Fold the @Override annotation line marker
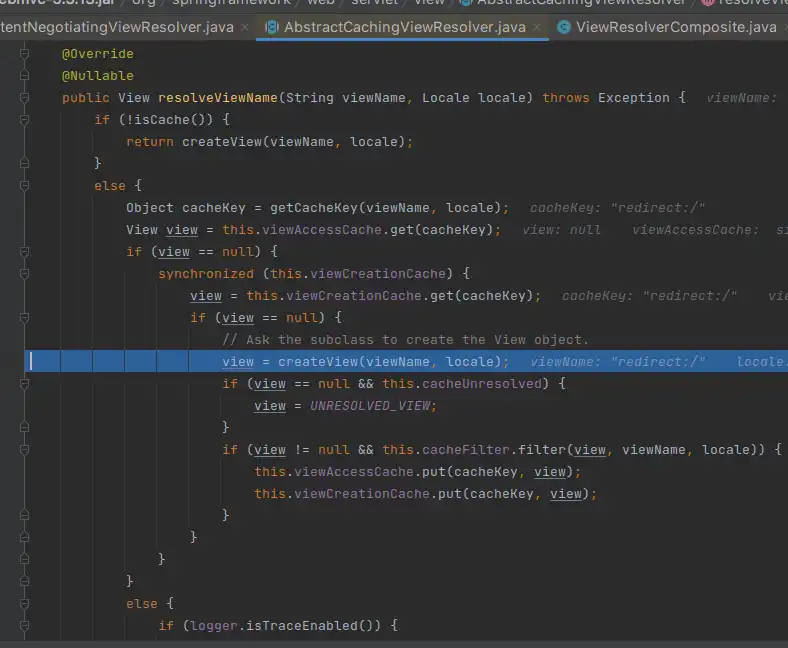788x648 pixels. pyautogui.click(x=24, y=53)
